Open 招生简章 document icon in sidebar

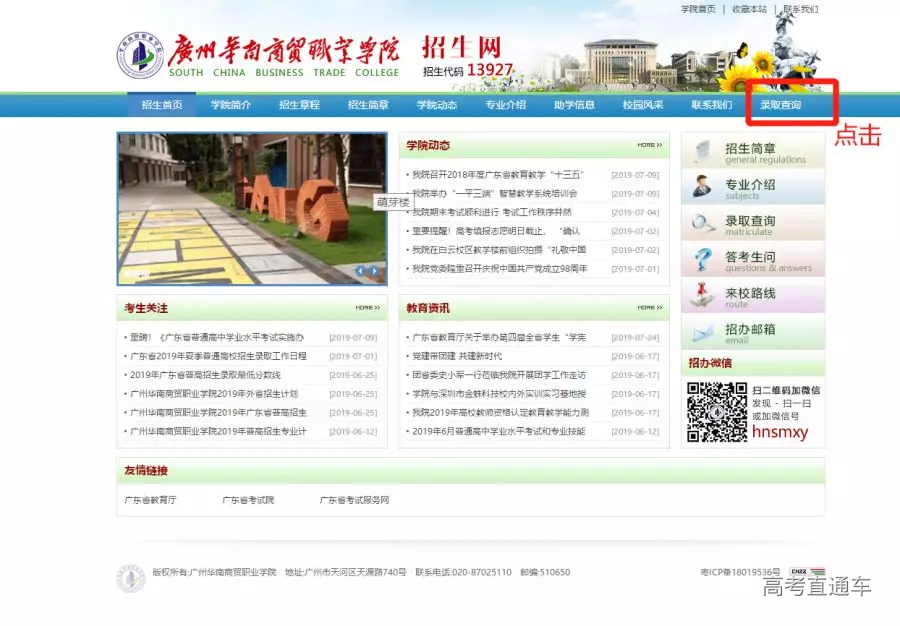pos(703,151)
